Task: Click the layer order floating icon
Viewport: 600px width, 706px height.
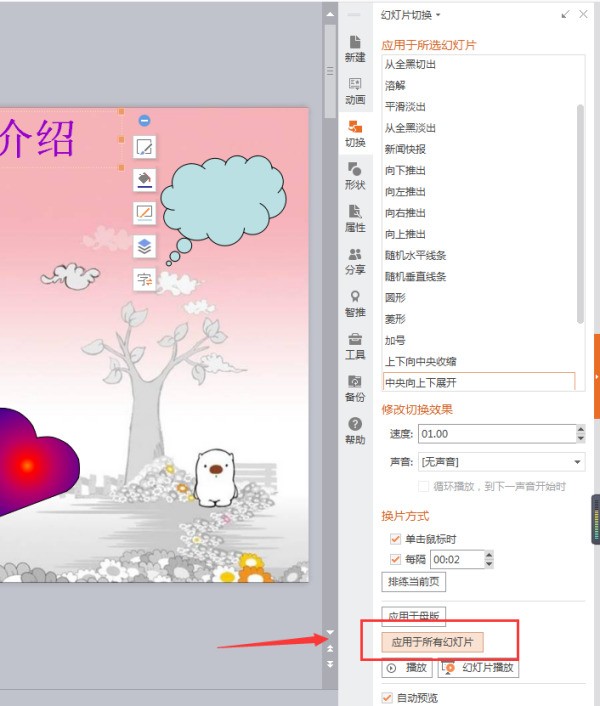Action: coord(144,246)
